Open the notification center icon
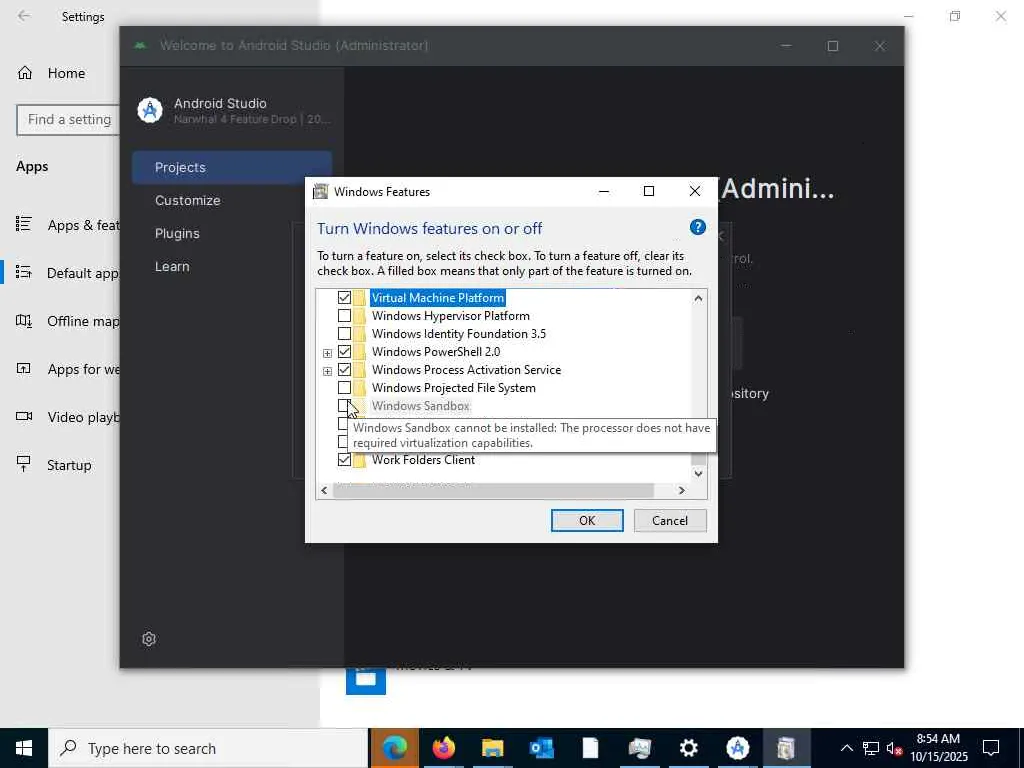 pyautogui.click(x=991, y=748)
